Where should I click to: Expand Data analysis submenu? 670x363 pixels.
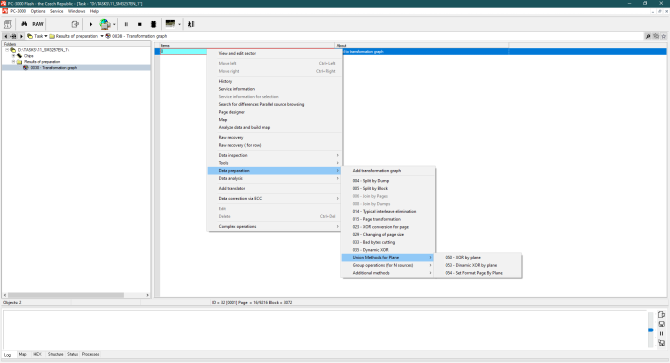pyautogui.click(x=274, y=179)
